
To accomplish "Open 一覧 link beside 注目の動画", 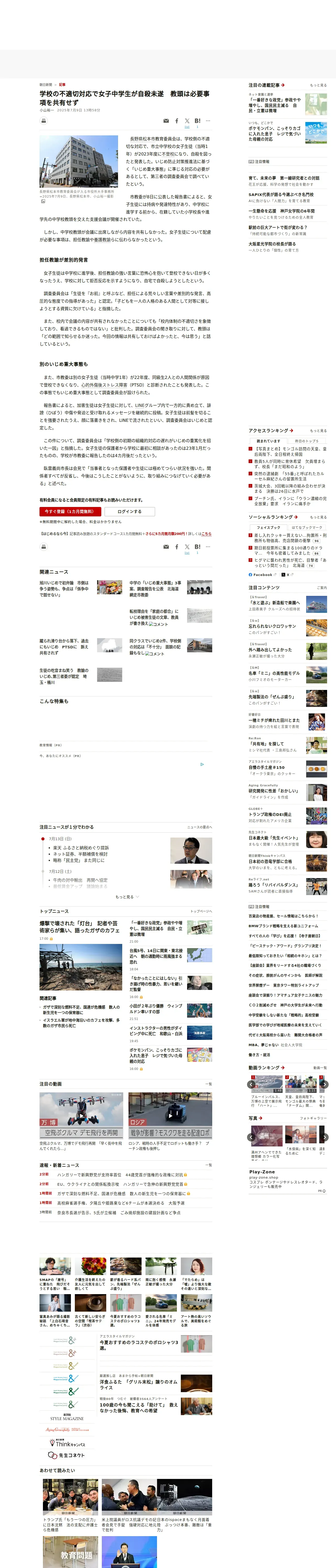I will tap(209, 1083).
